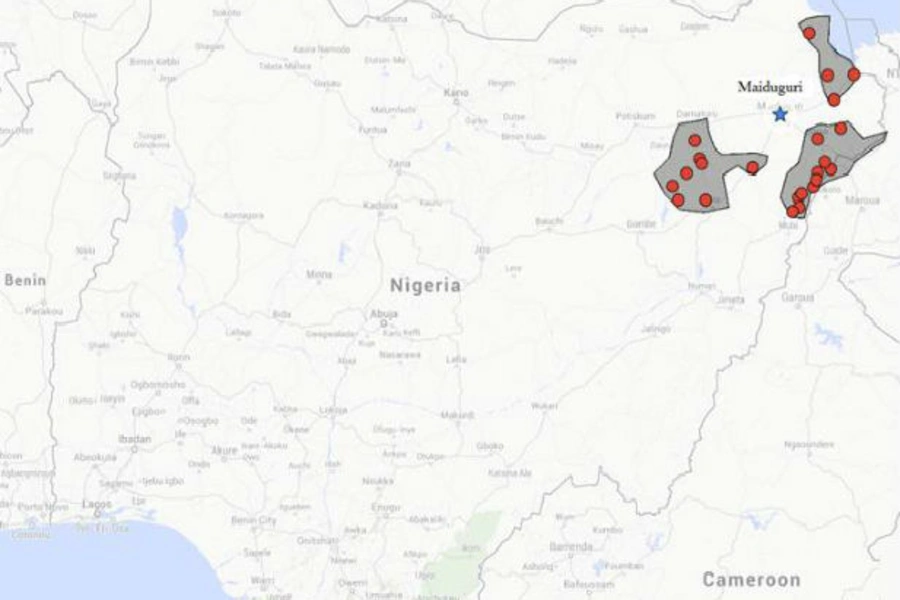Select the northernmost red marker near Lake Chad
Screen dimensions: 900x600
tap(809, 33)
